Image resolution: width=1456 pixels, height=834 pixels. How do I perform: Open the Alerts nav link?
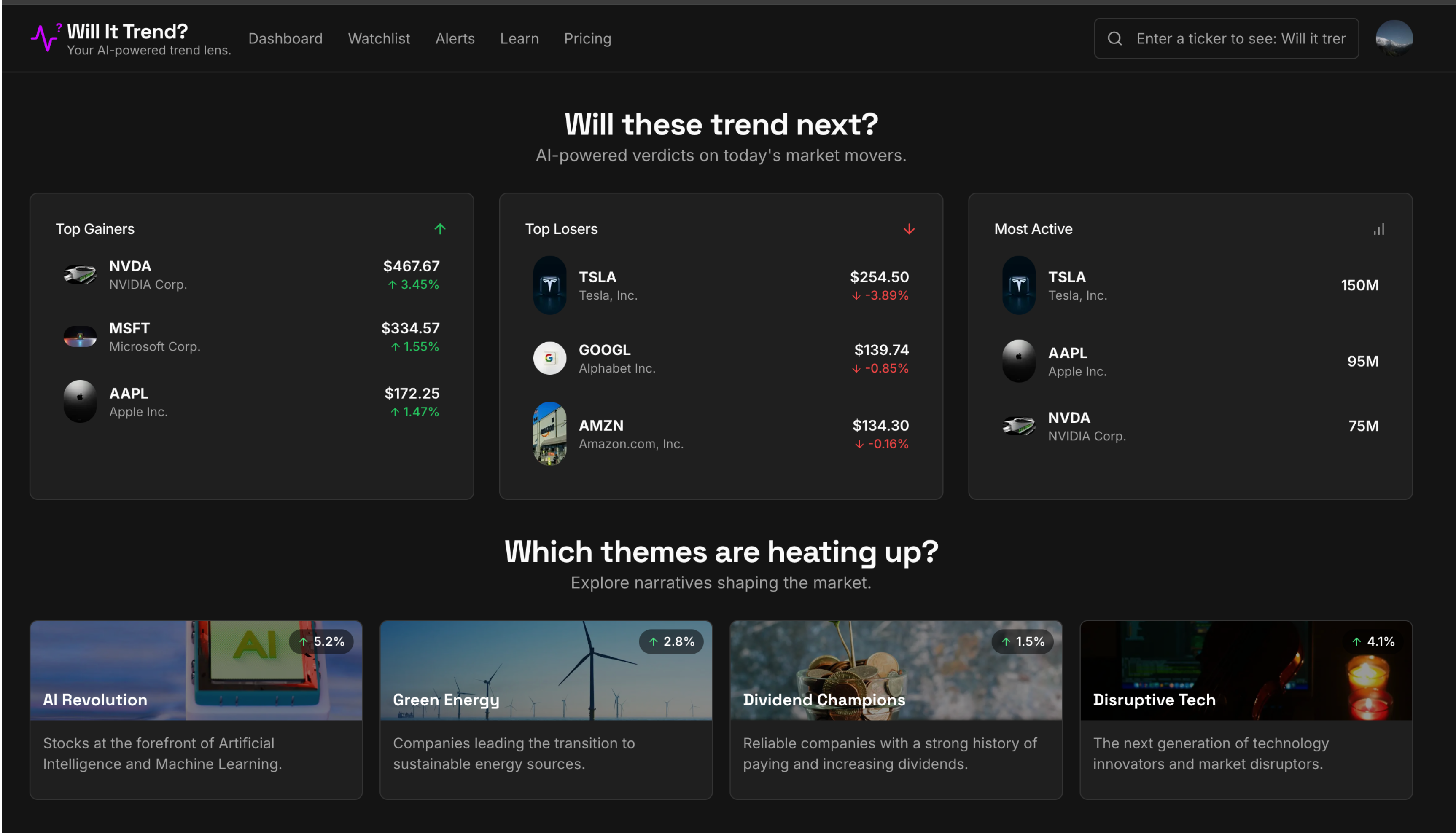pos(455,38)
